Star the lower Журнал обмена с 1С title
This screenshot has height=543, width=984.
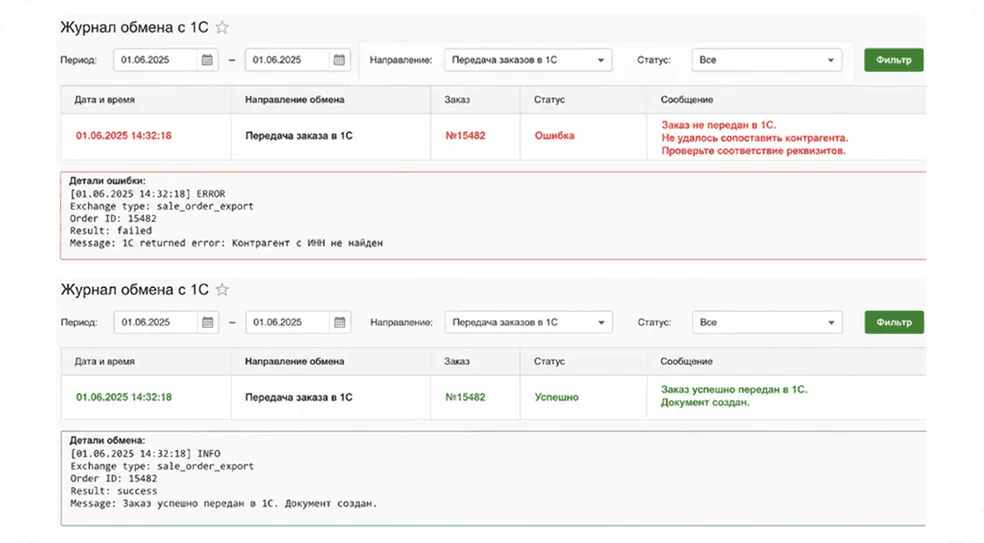222,289
